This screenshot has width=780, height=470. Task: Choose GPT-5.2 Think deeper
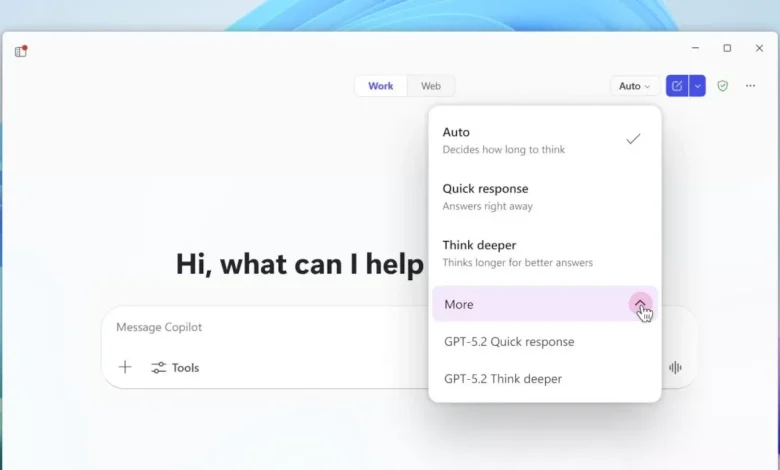tap(545, 379)
